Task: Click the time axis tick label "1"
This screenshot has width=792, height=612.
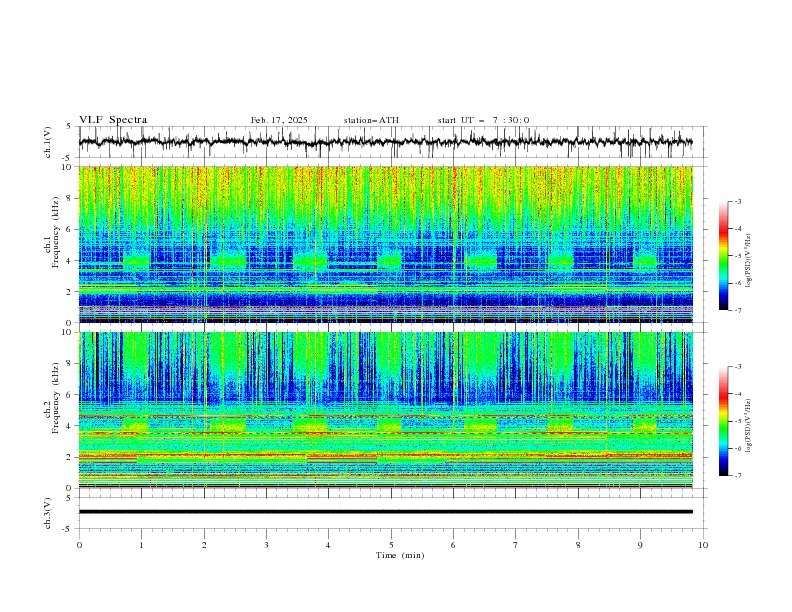Action: [x=141, y=545]
